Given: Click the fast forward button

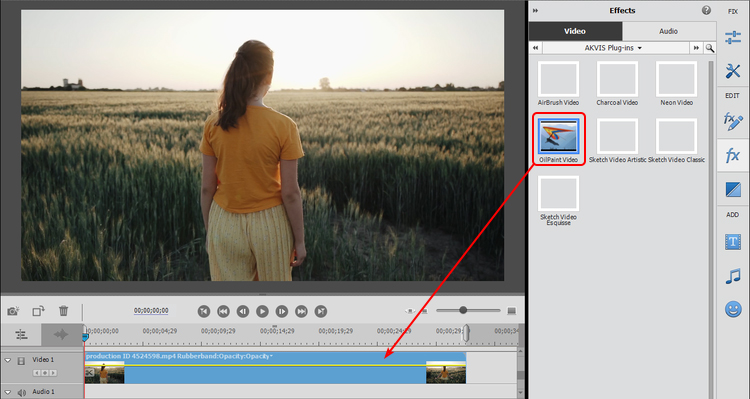Looking at the screenshot, I should click(x=301, y=311).
